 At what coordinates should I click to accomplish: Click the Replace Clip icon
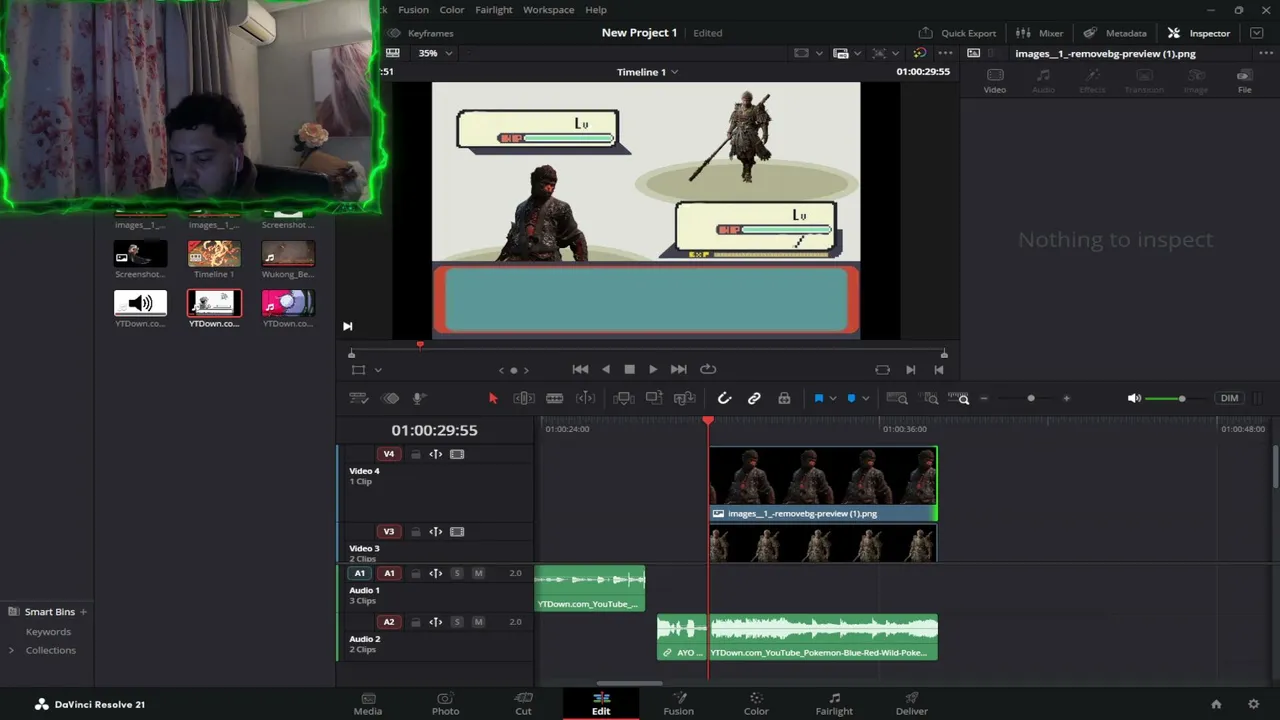(685, 398)
